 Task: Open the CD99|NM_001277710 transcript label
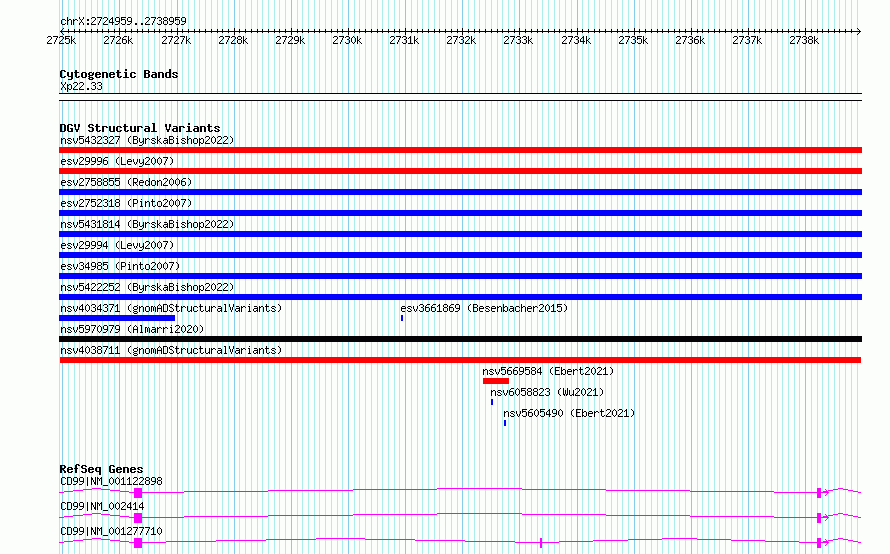pos(111,531)
